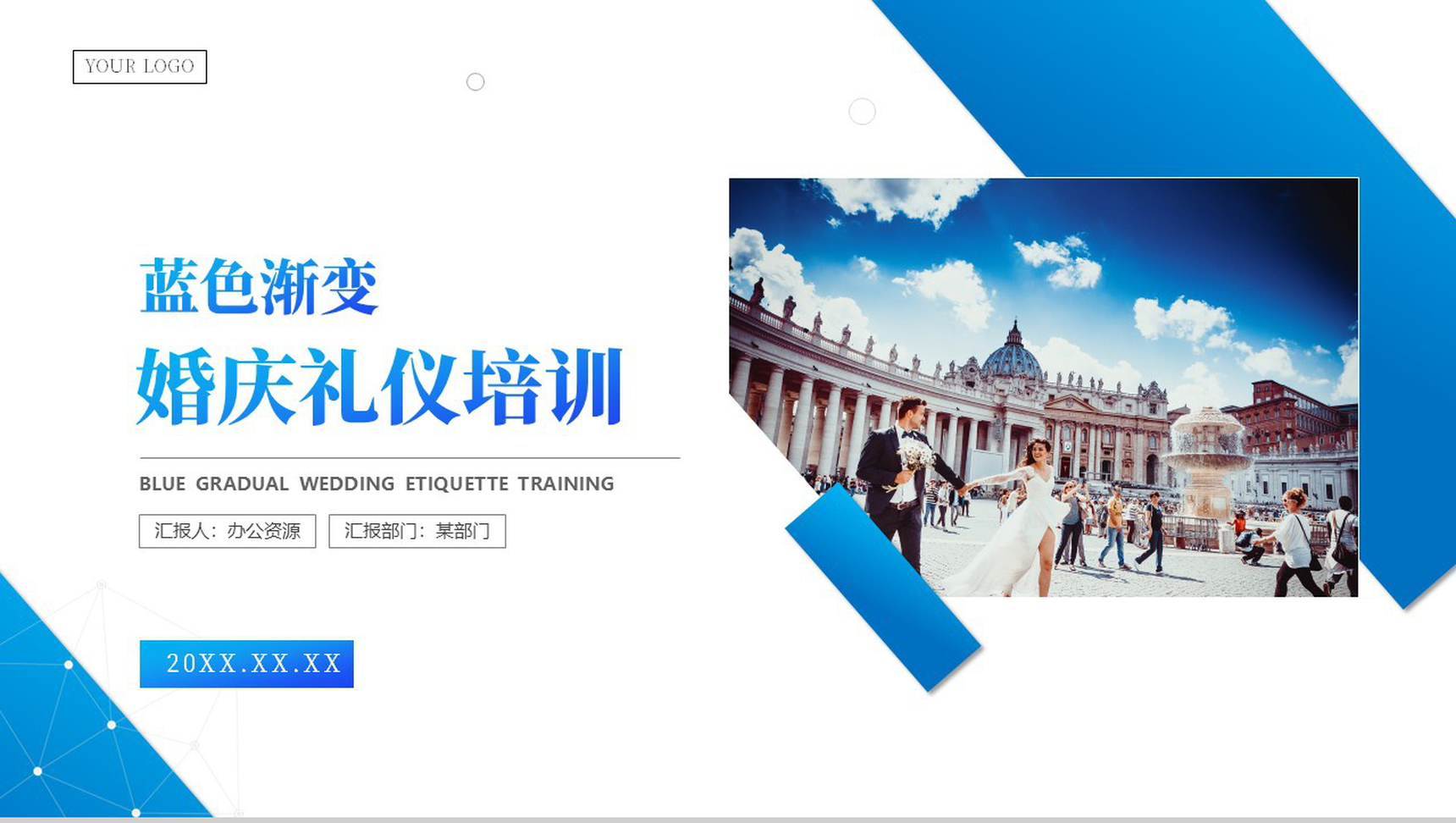Click the "汇报部门：某部门" box
The height and width of the screenshot is (823, 1456).
click(x=417, y=532)
